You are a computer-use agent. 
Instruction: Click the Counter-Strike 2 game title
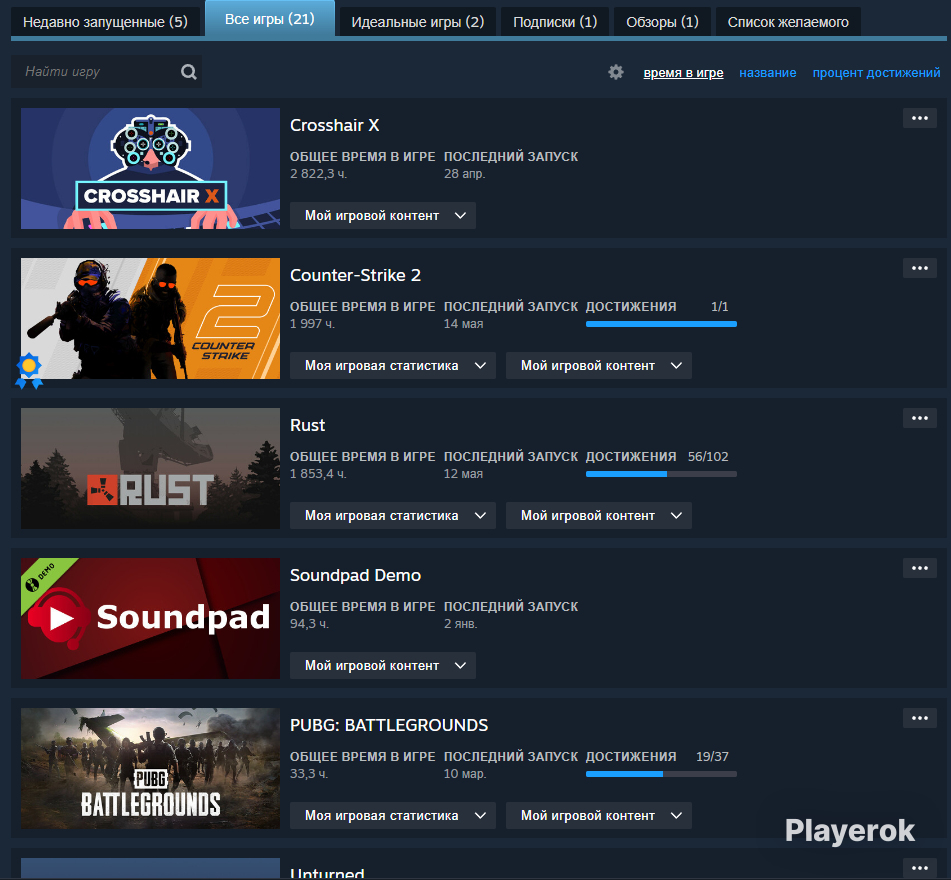pyautogui.click(x=355, y=275)
